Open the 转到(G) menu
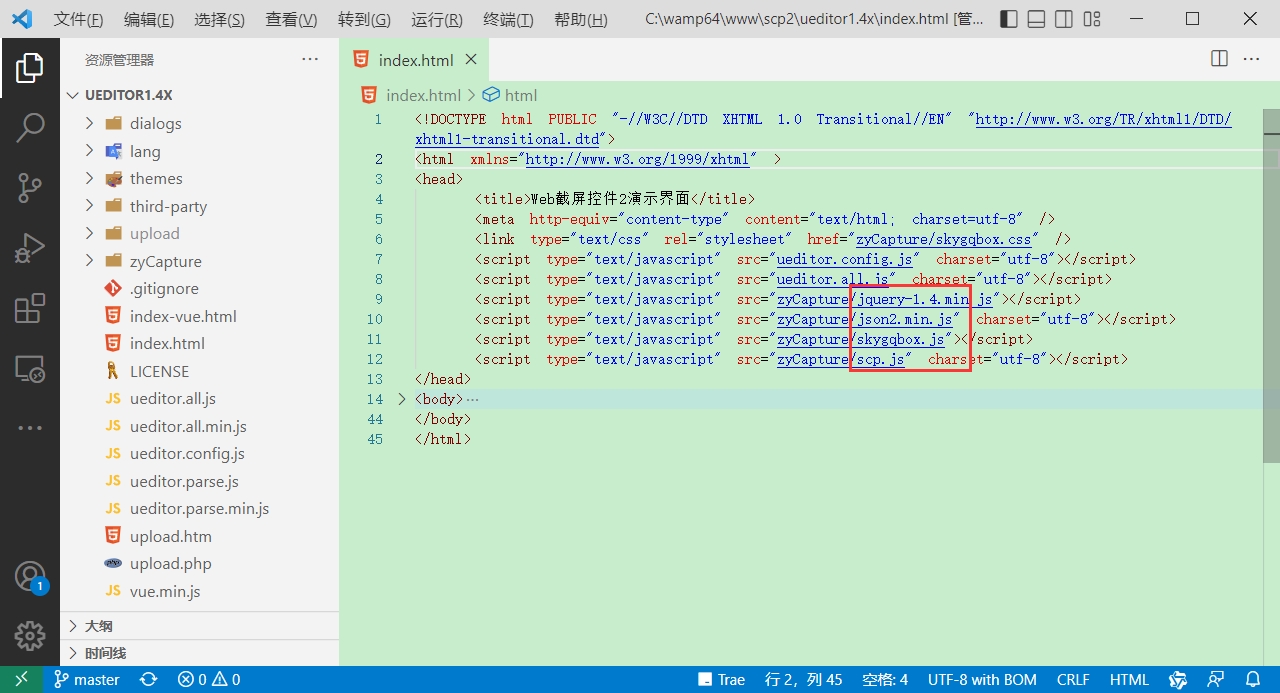Image resolution: width=1280 pixels, height=693 pixels. (x=364, y=20)
